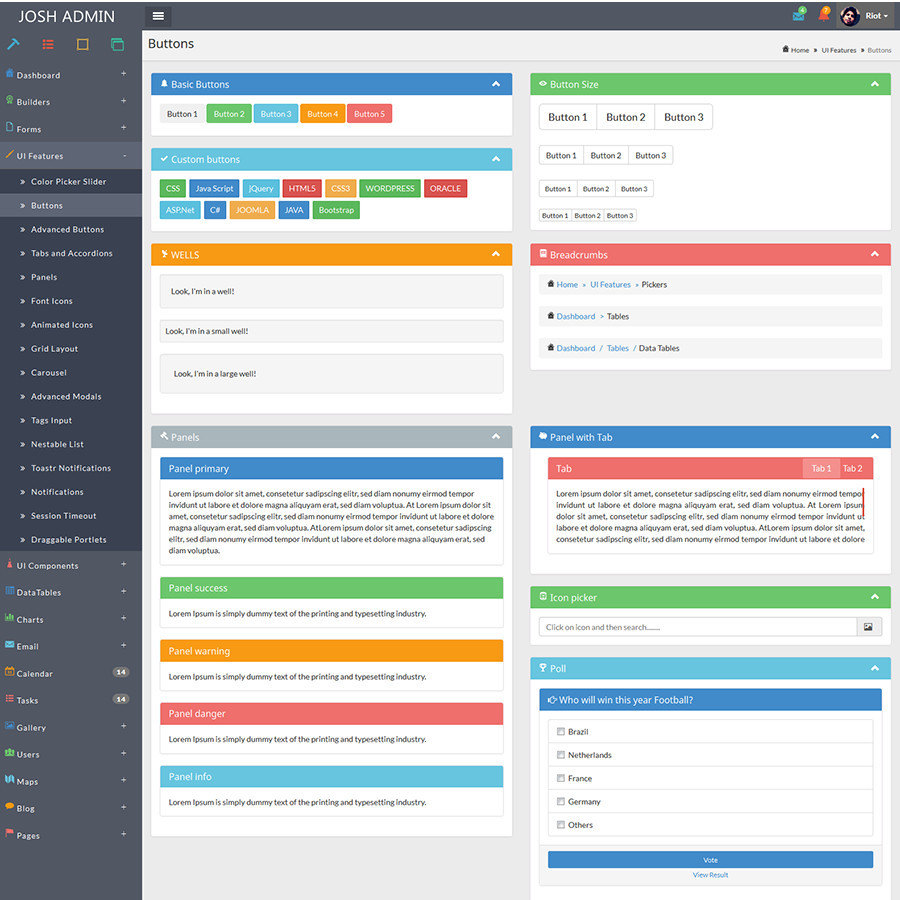
Task: Click the image icon beside the icon picker field
Action: pos(869,626)
